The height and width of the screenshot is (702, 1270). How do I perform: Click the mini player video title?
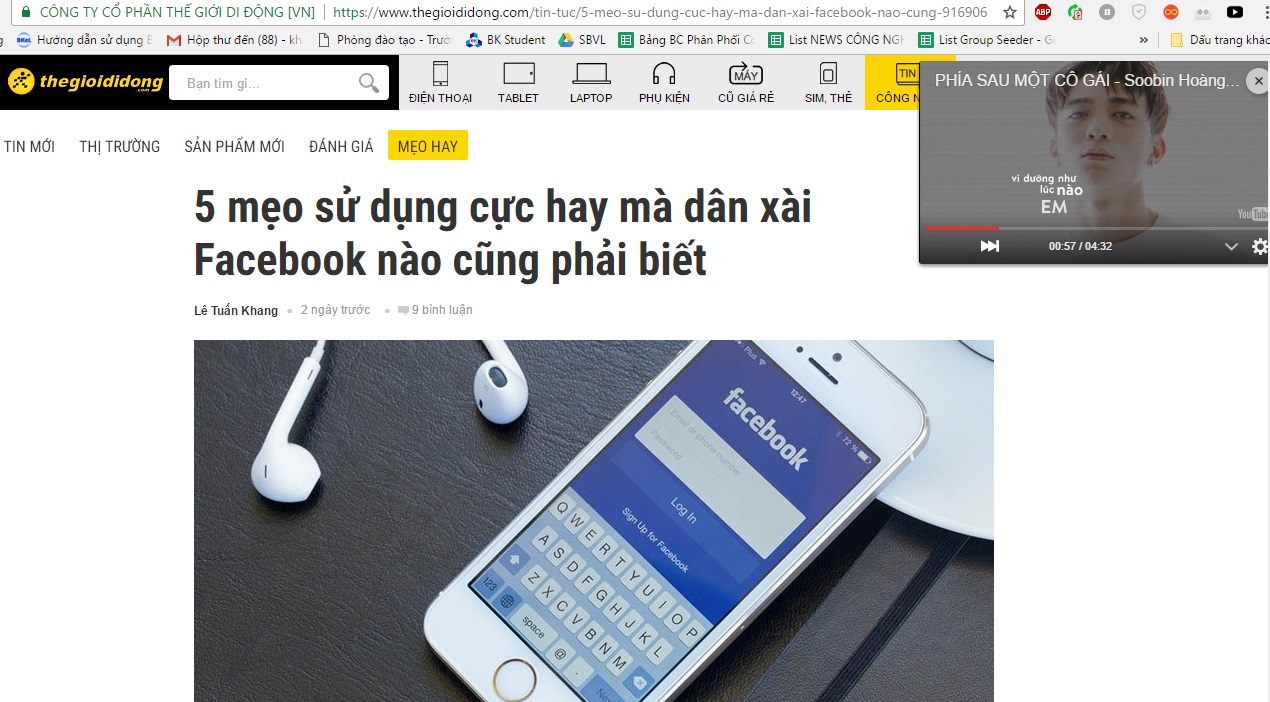coord(1087,81)
